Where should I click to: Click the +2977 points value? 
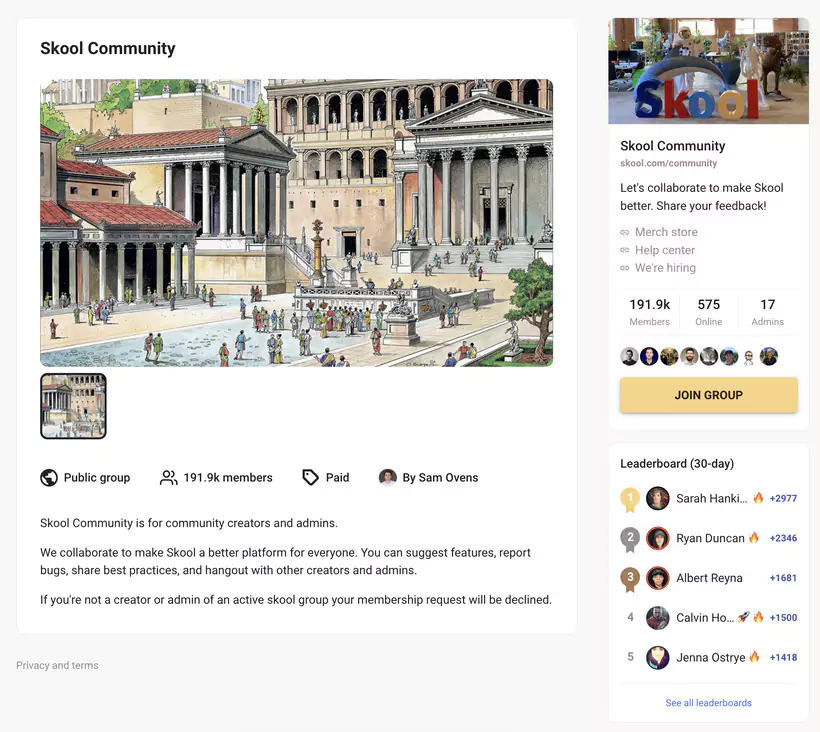[x=783, y=498]
